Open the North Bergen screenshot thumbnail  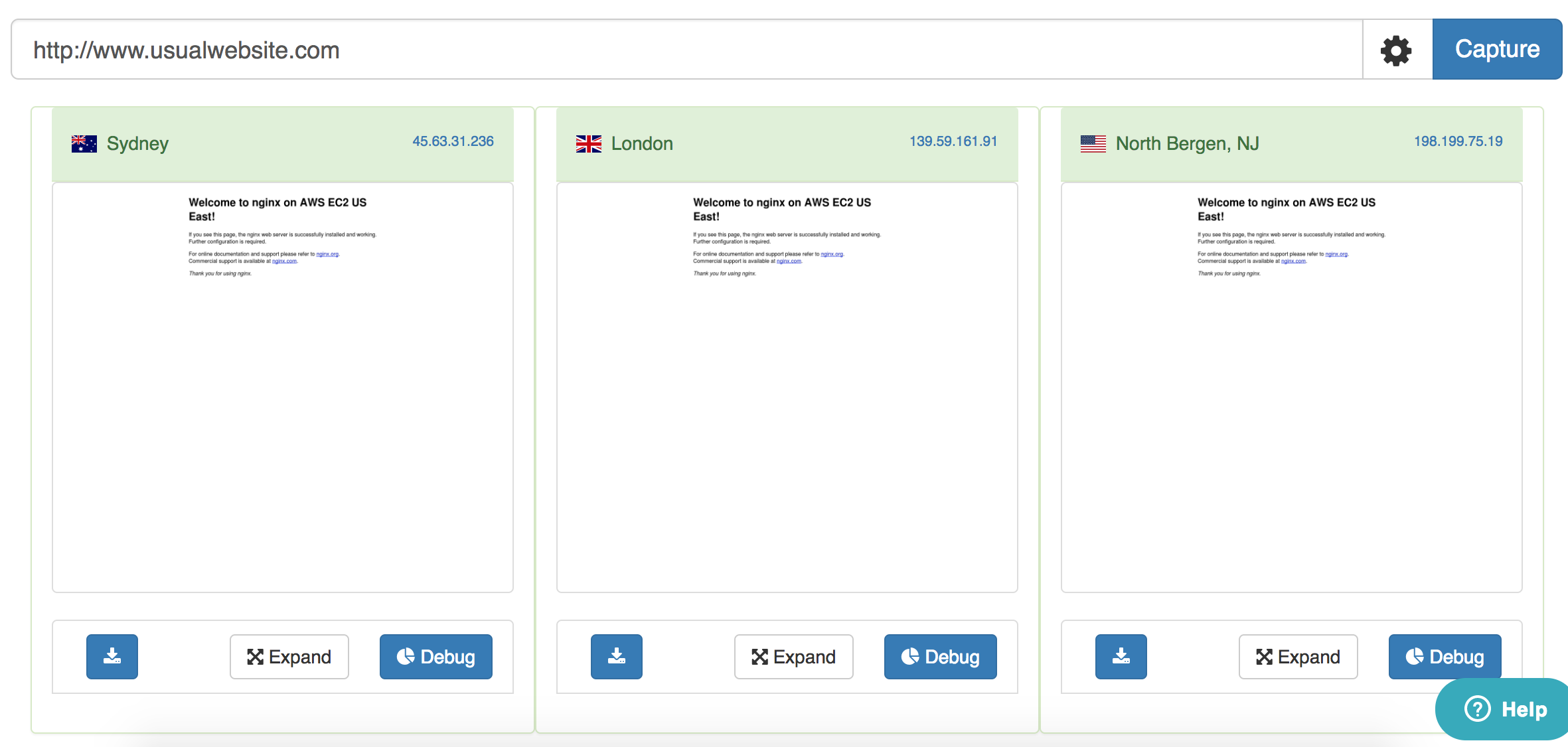pos(1292,387)
